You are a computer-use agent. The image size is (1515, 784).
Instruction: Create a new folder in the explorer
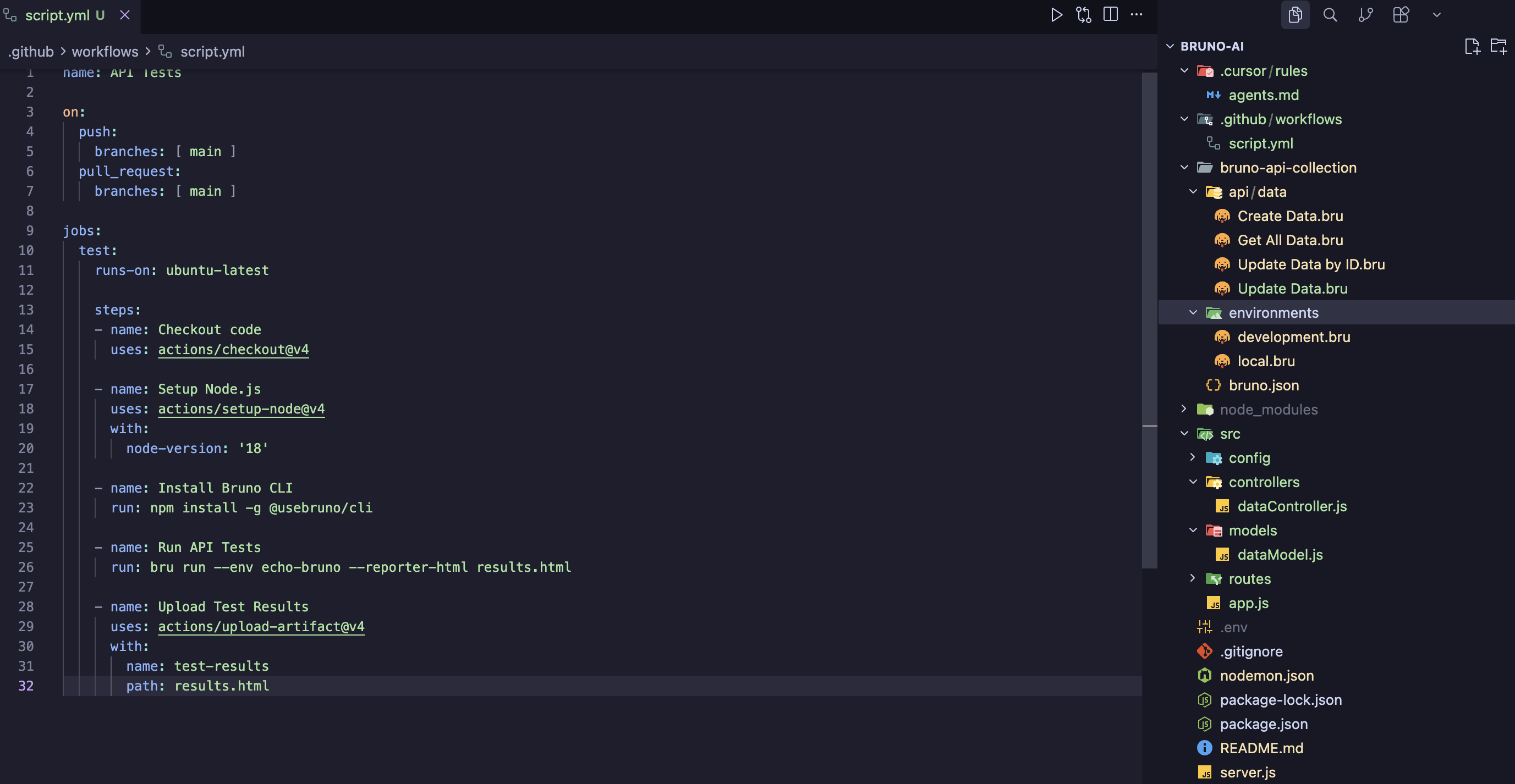(x=1498, y=46)
